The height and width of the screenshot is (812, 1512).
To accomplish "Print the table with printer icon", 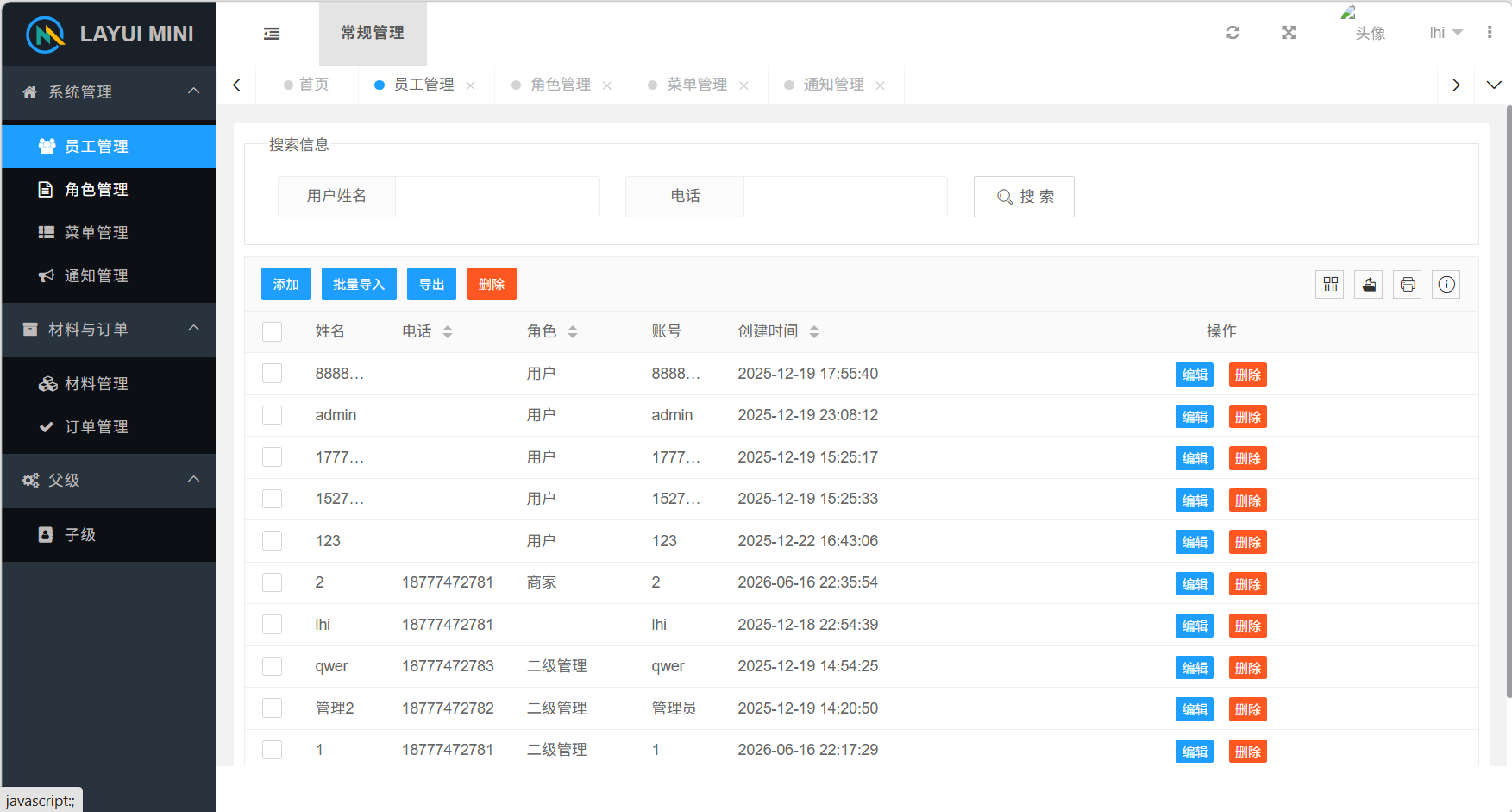I will pos(1408,284).
